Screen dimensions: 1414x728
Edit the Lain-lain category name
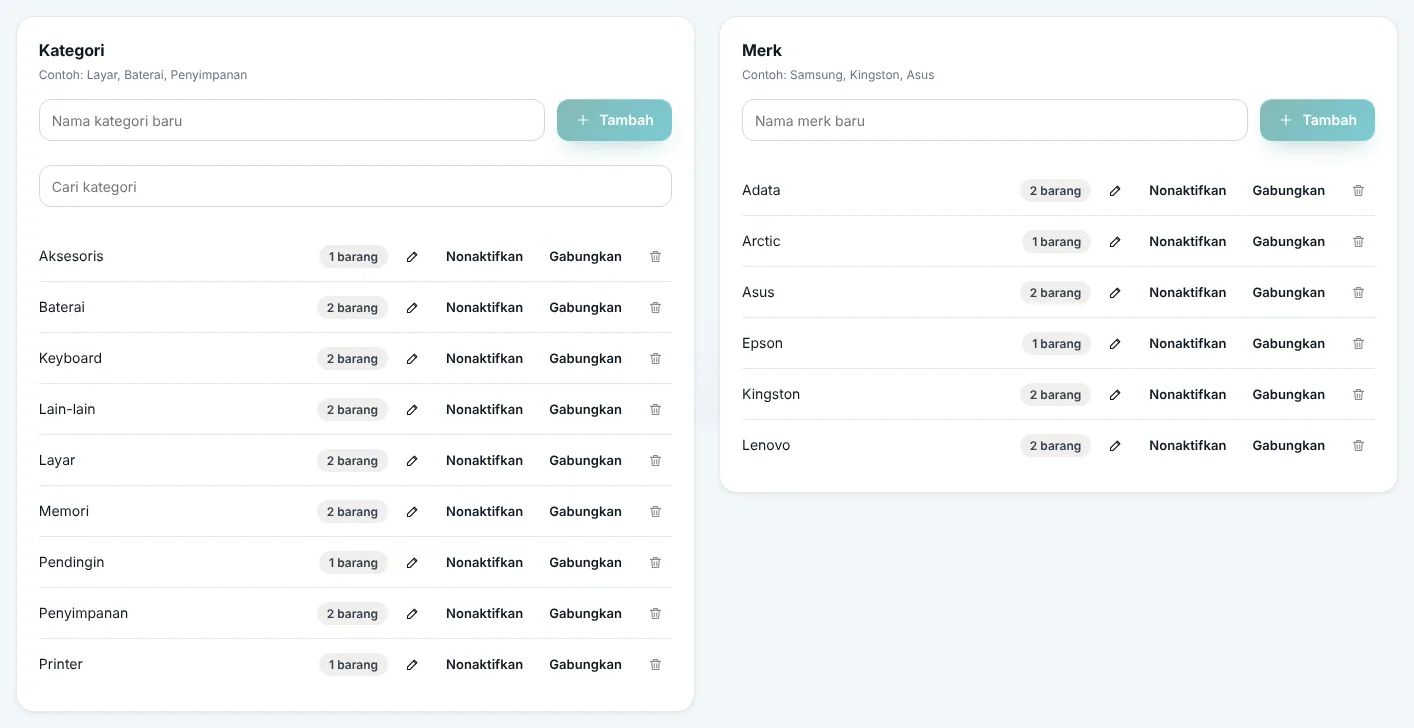412,410
